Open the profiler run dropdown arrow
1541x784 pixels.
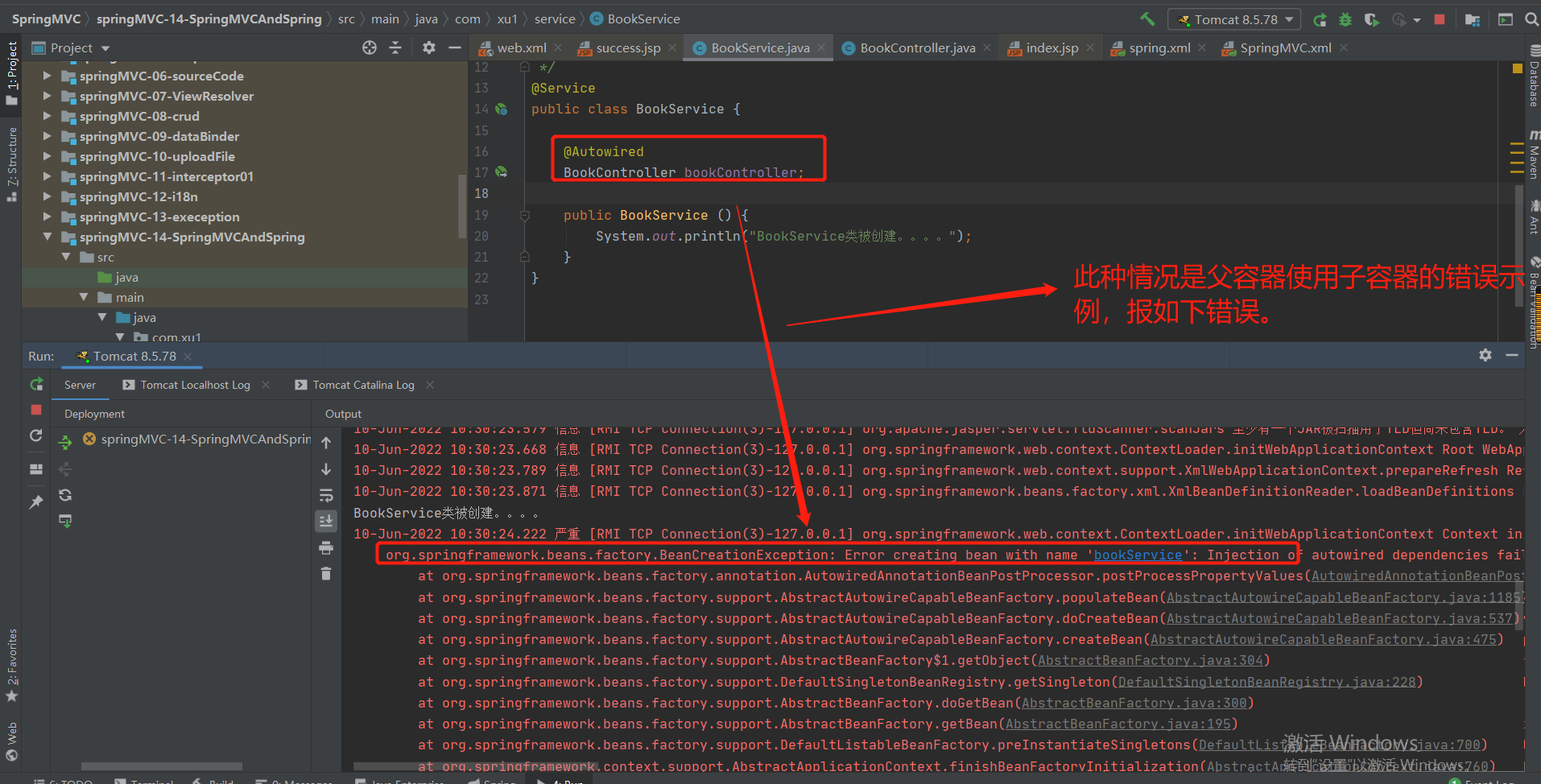(x=1417, y=20)
